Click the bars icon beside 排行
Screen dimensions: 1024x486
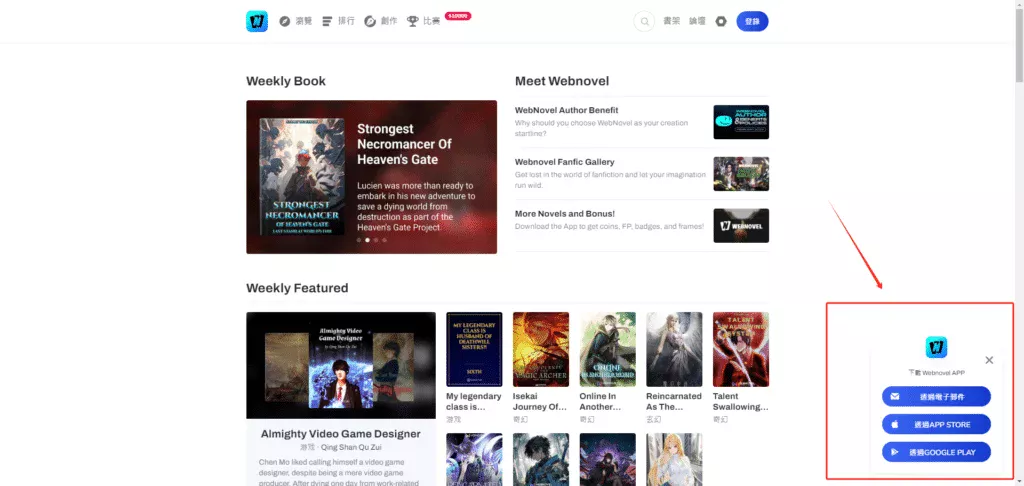(327, 21)
